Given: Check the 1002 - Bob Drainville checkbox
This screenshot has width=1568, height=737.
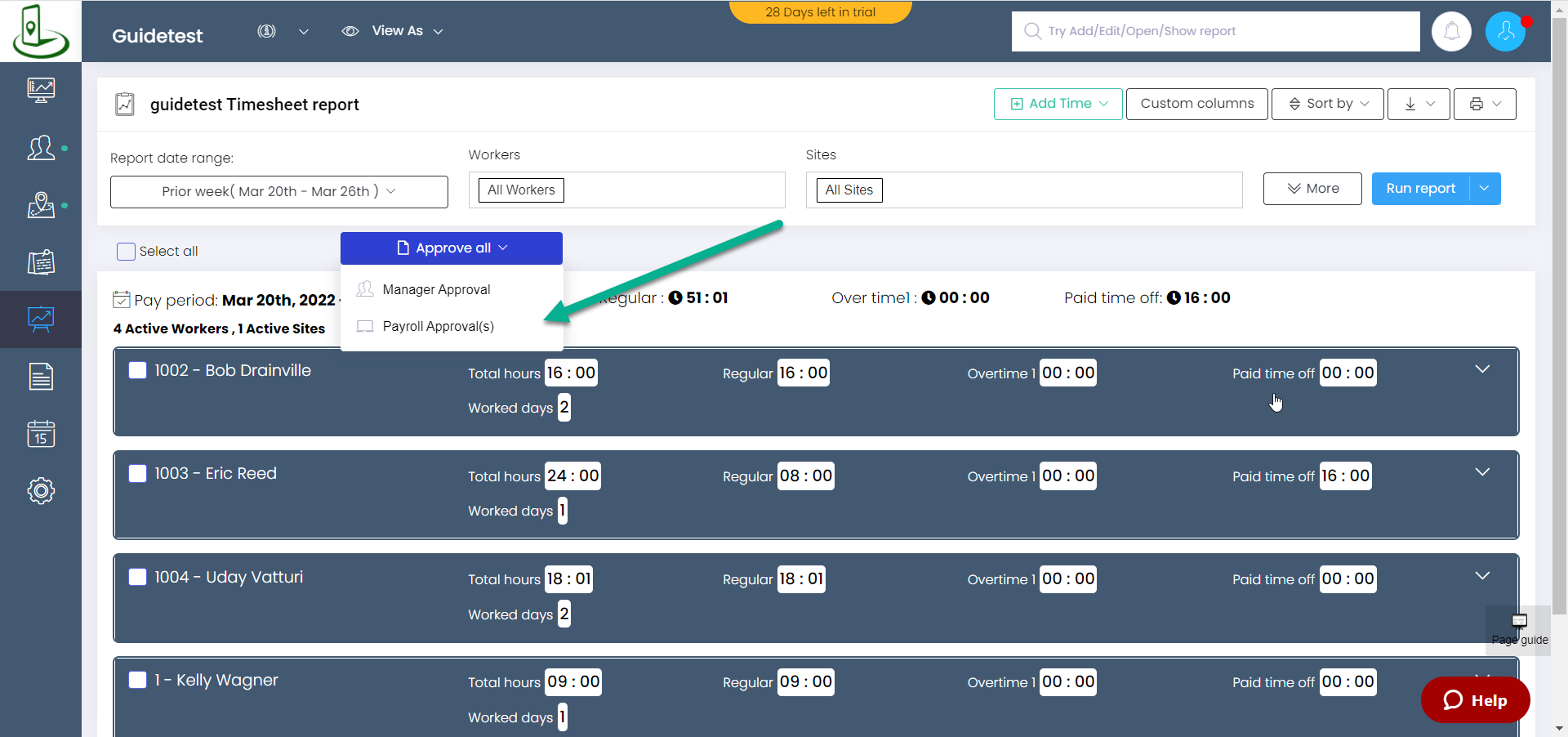Looking at the screenshot, I should point(138,370).
